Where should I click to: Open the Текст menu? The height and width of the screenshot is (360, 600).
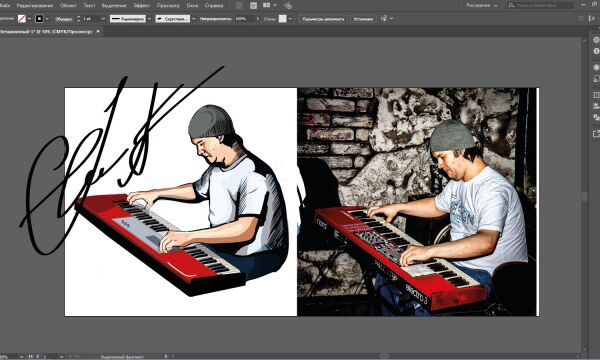point(89,5)
